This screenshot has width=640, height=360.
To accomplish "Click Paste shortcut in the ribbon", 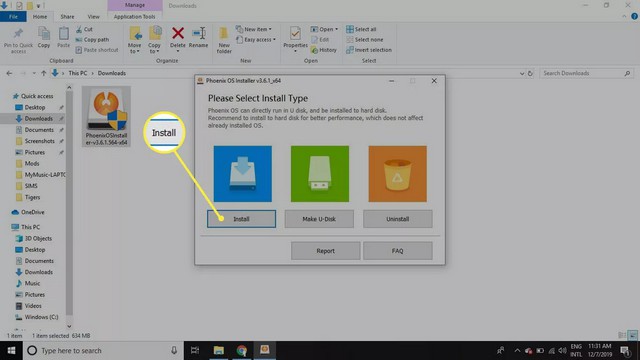I will pyautogui.click(x=97, y=50).
